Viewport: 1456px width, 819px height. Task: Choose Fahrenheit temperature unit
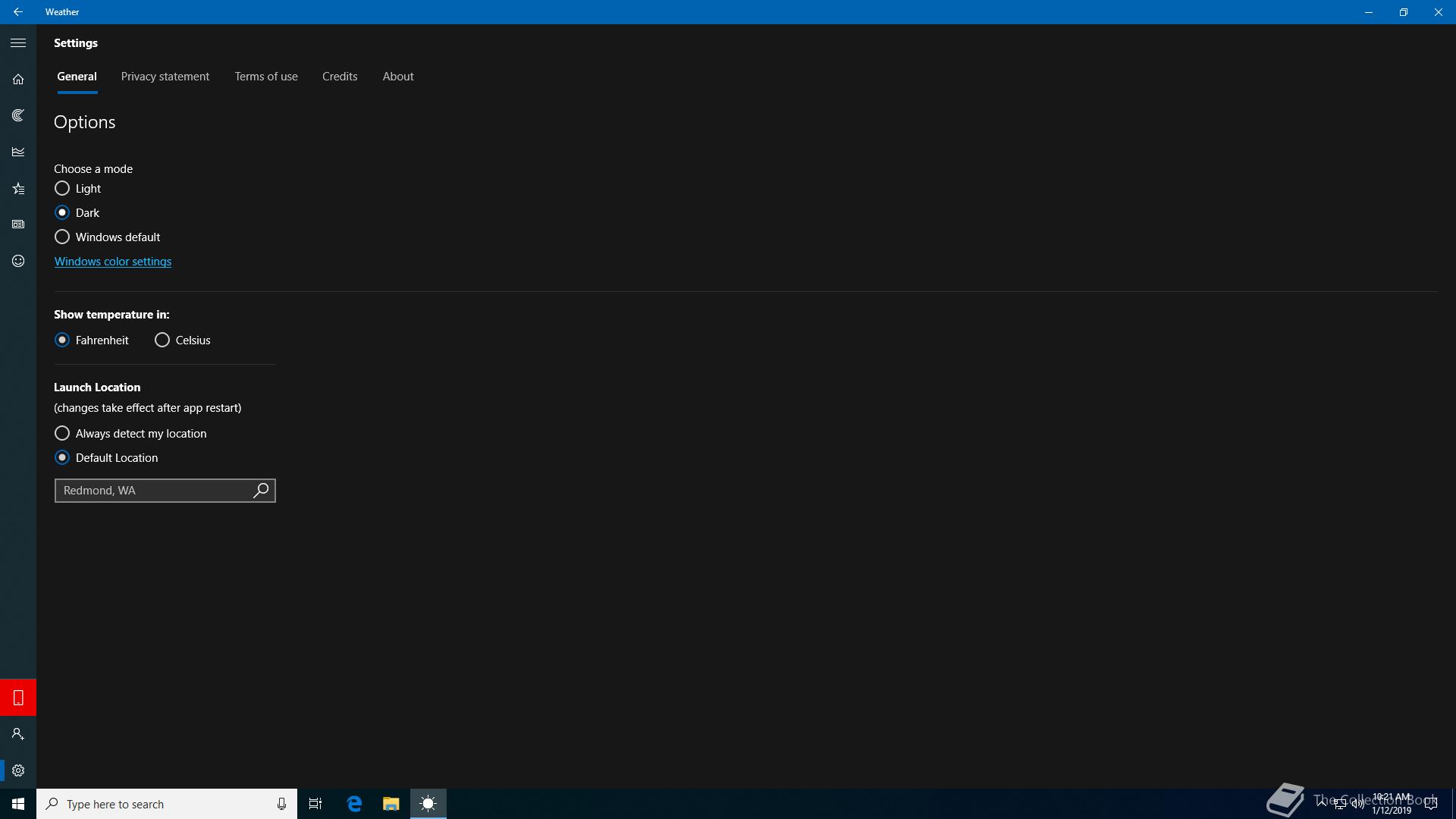pyautogui.click(x=91, y=340)
